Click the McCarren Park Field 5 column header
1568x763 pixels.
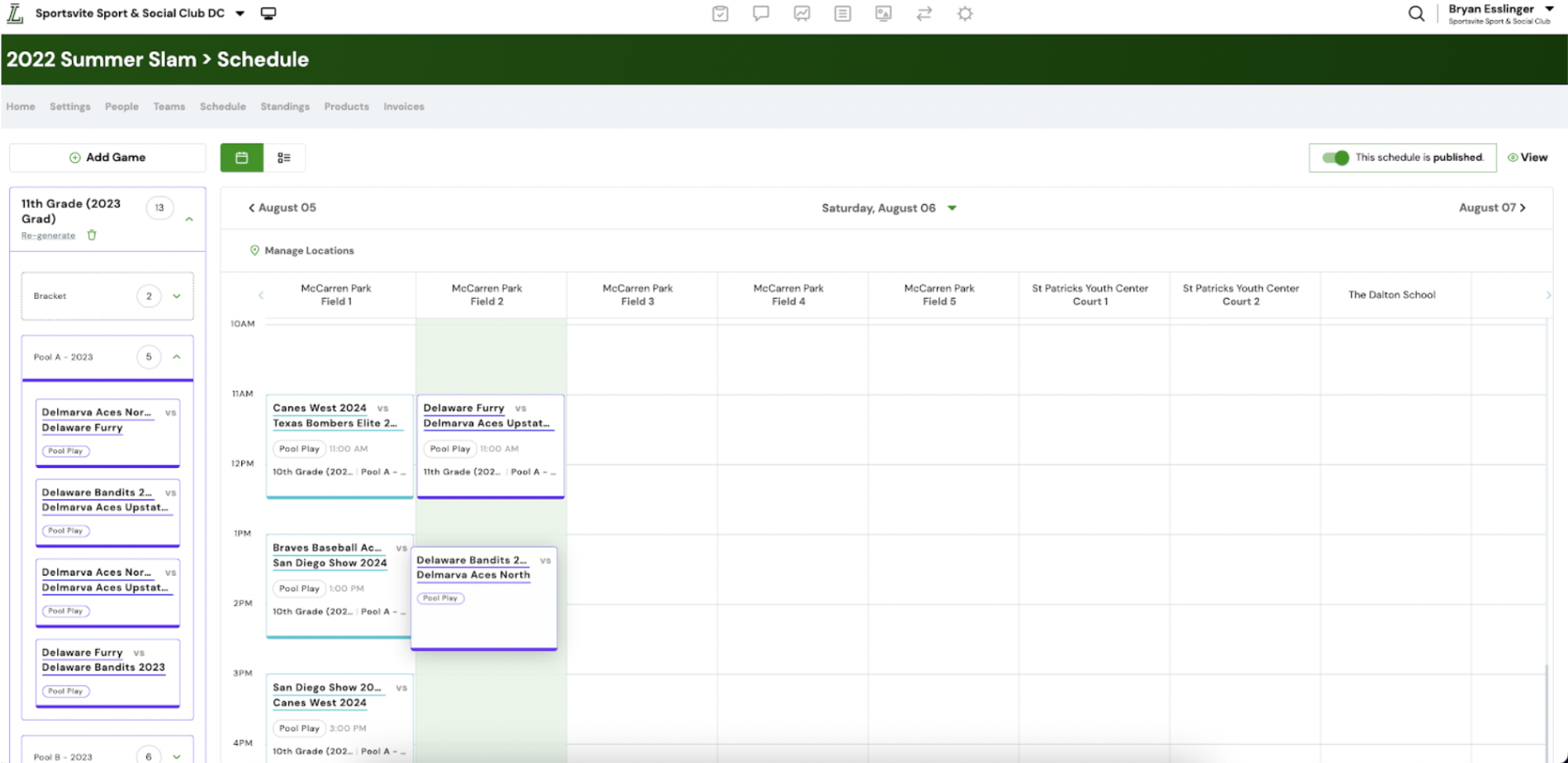click(x=939, y=295)
